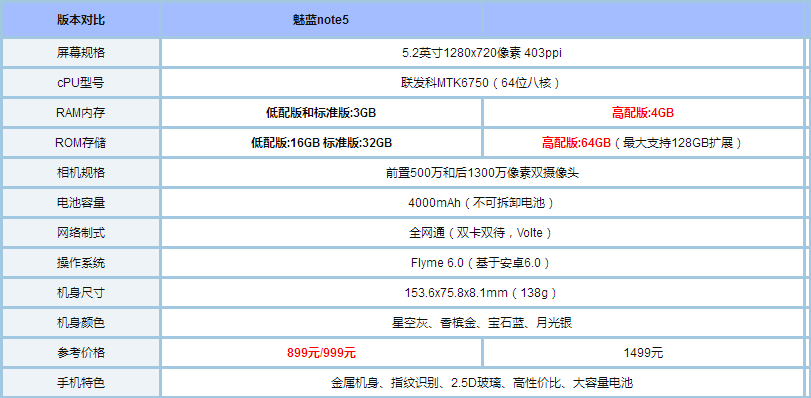The width and height of the screenshot is (811, 398).
Task: Click the 'RAM内存' row label
Action: 81,113
